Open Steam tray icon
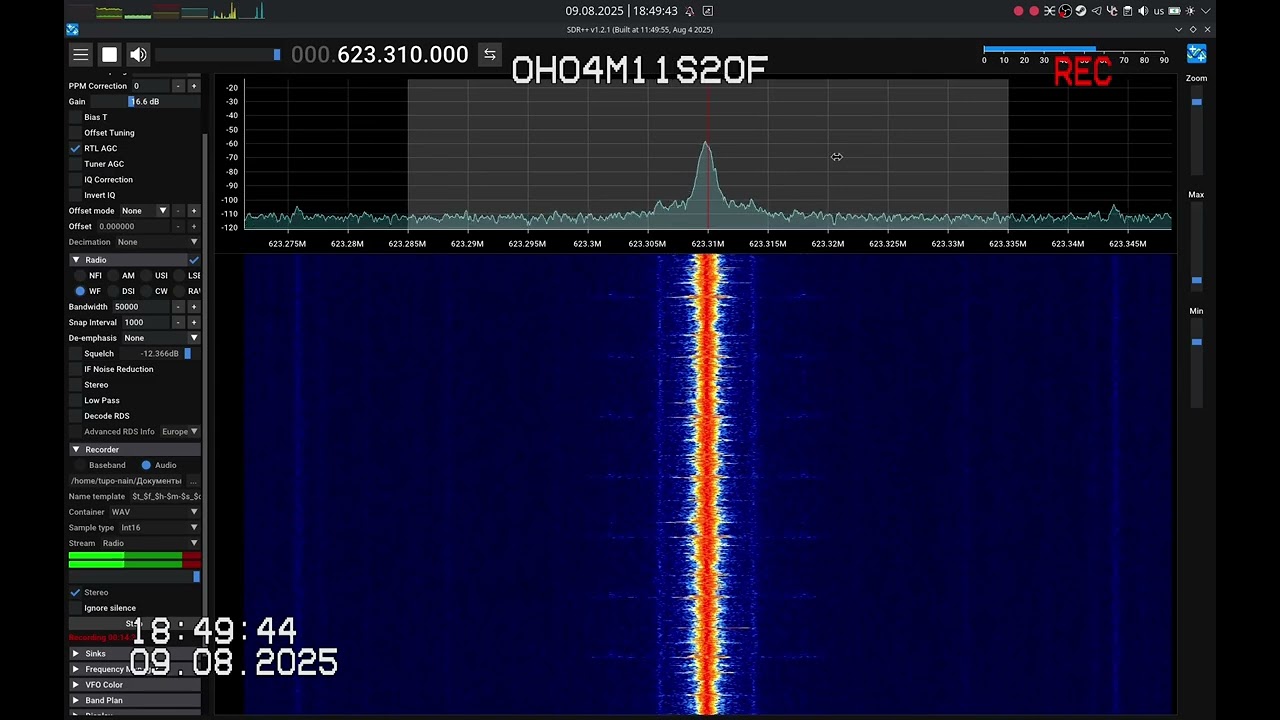The height and width of the screenshot is (720, 1280). tap(1081, 11)
